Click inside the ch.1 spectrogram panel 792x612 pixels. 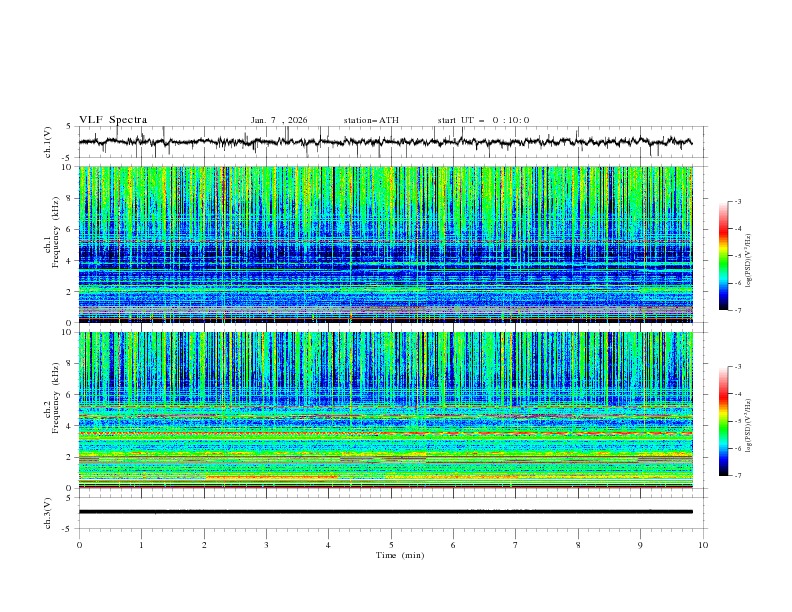click(x=386, y=244)
